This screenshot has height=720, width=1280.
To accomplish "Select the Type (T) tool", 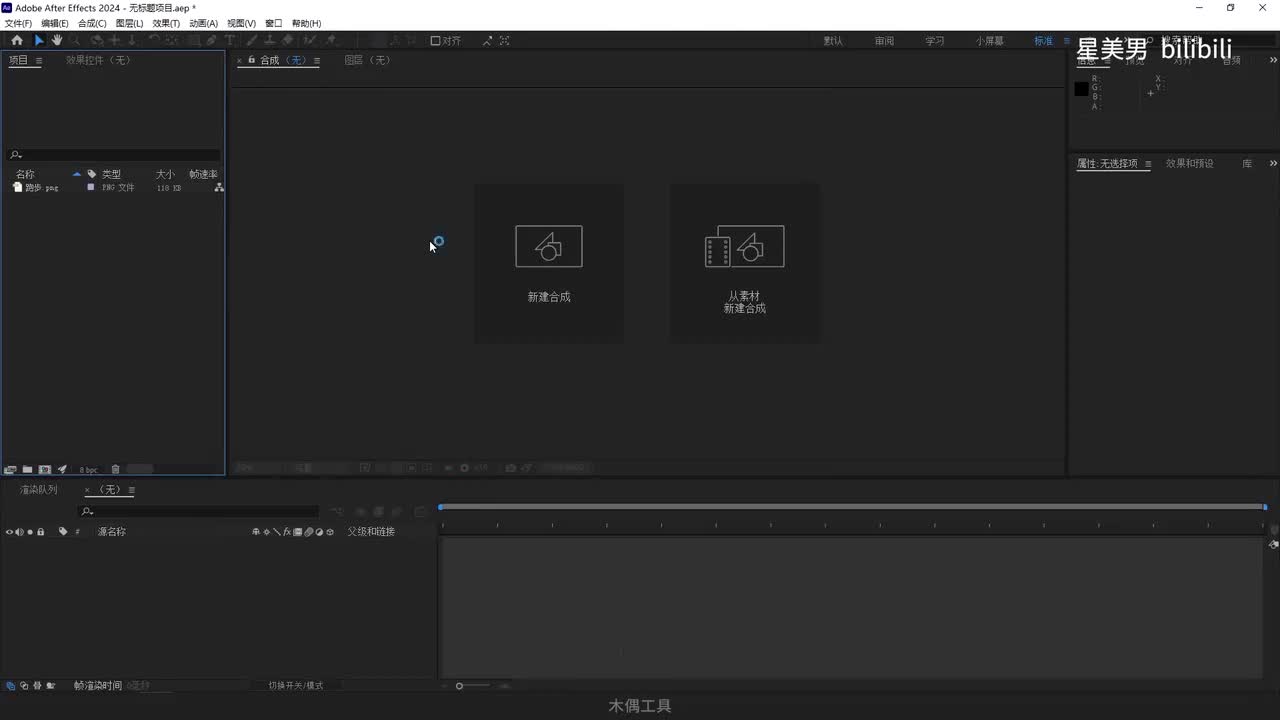I will (x=230, y=41).
